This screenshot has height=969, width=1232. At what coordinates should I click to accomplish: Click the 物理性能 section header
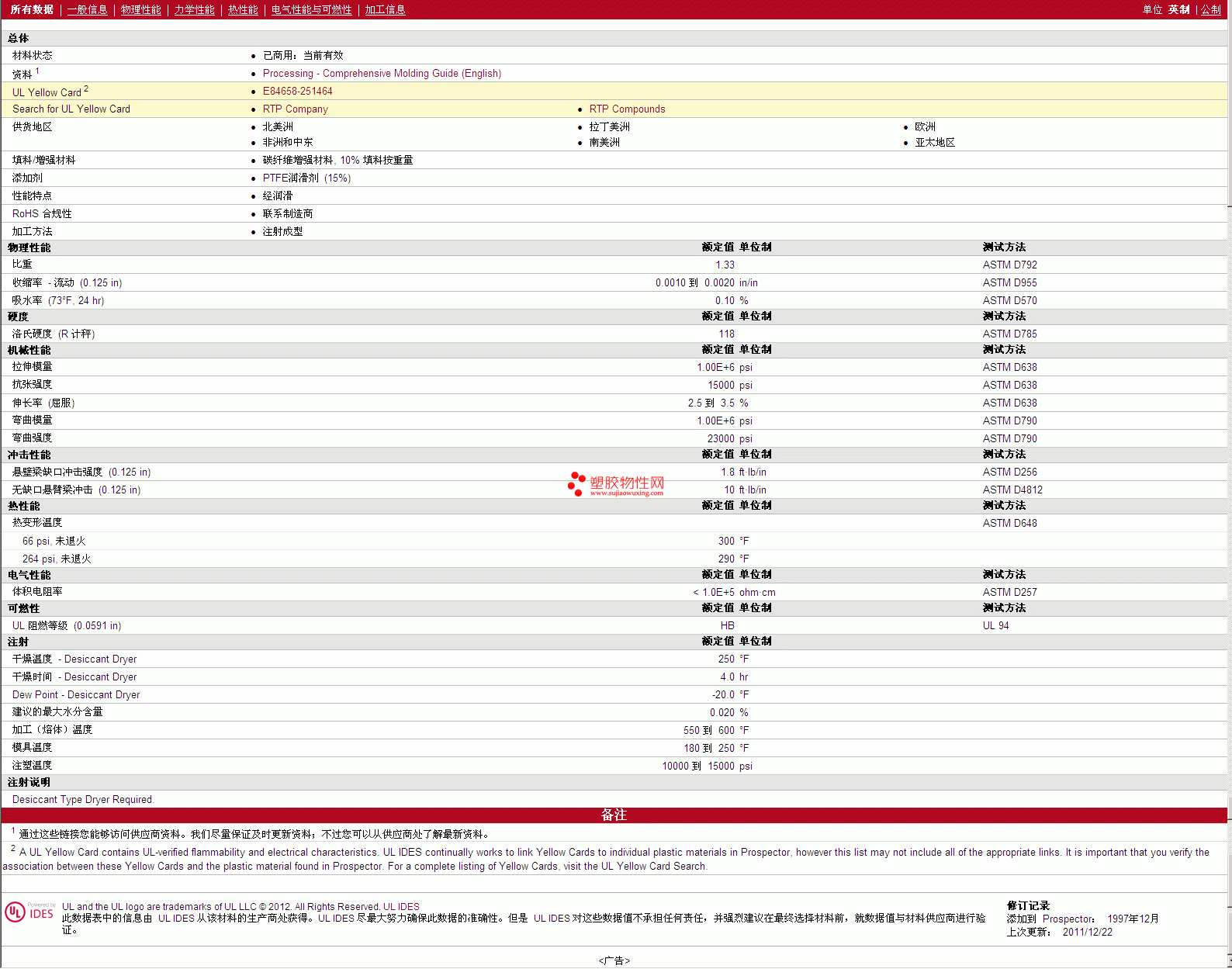[x=29, y=247]
